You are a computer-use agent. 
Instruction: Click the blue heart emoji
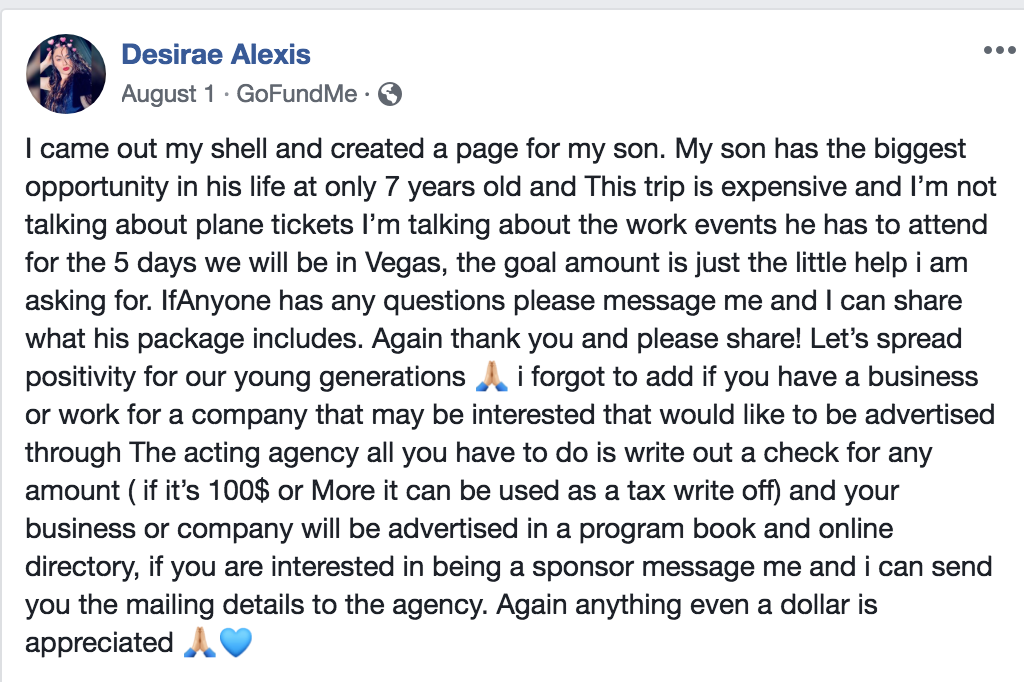[x=235, y=643]
